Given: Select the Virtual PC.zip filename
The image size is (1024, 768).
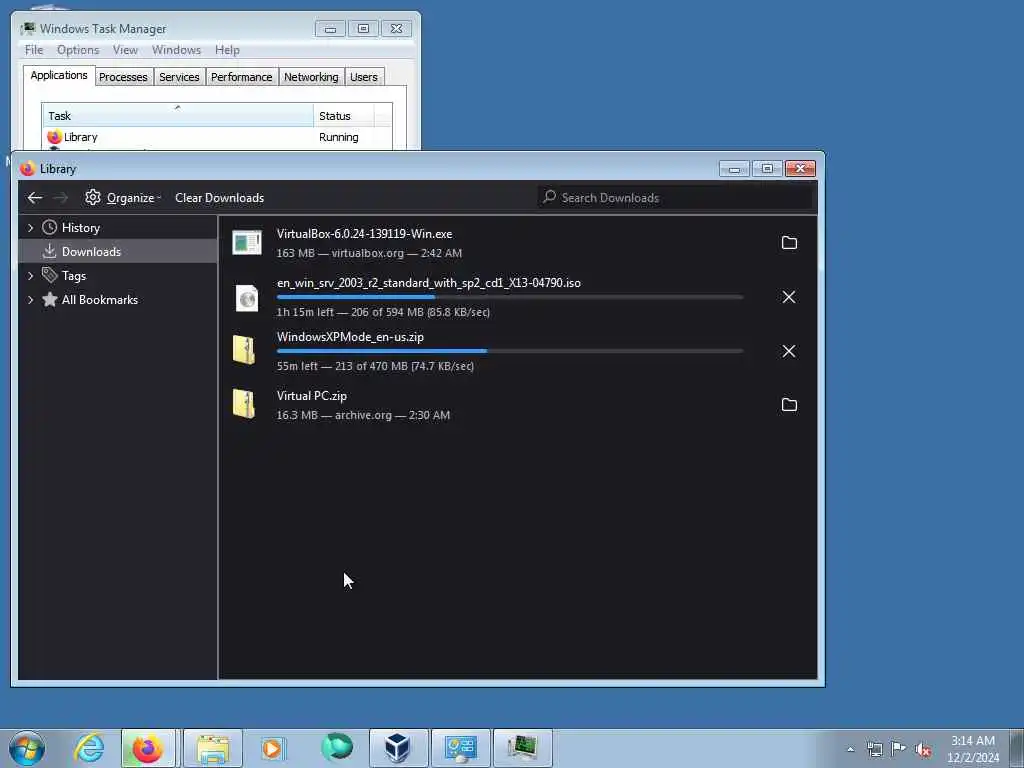Looking at the screenshot, I should pos(312,396).
